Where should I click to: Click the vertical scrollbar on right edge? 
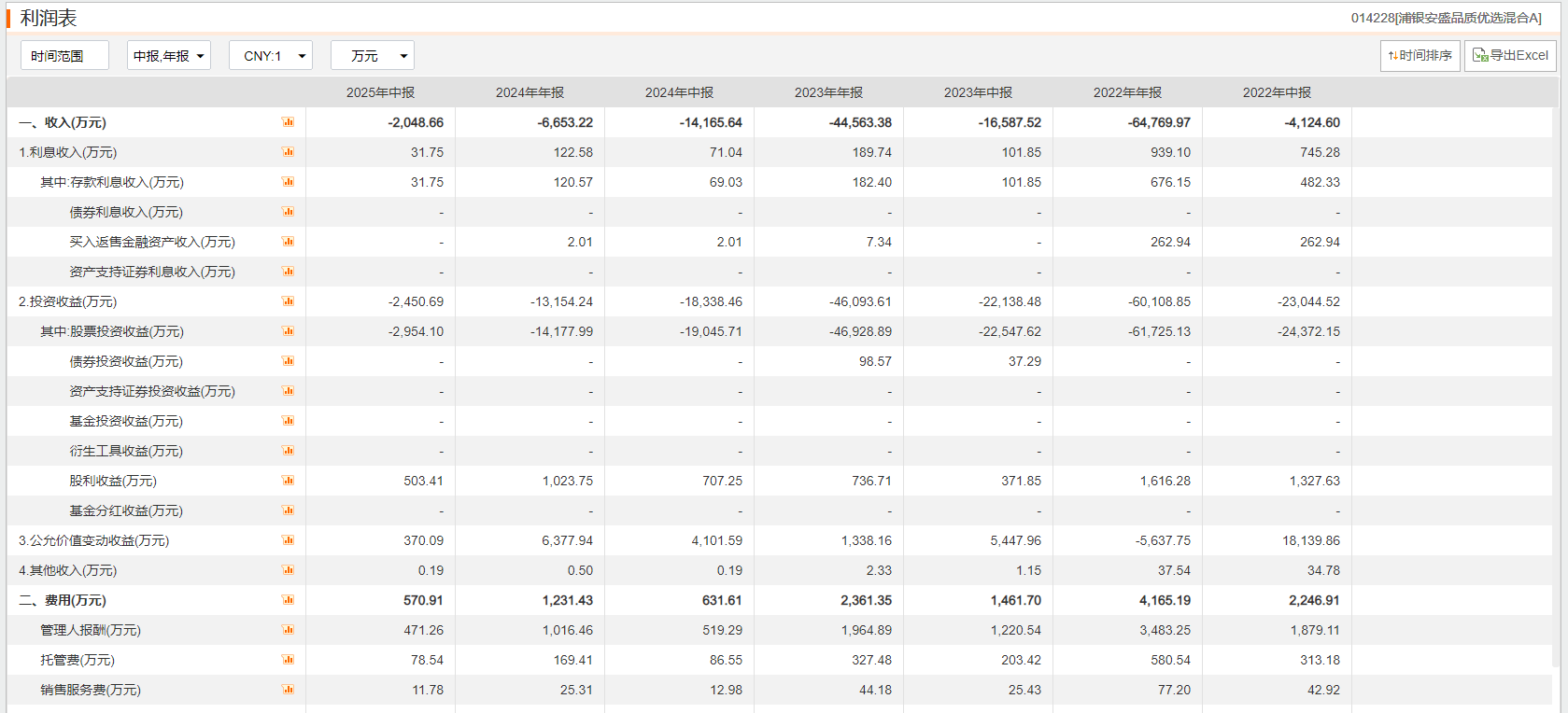[1560, 373]
